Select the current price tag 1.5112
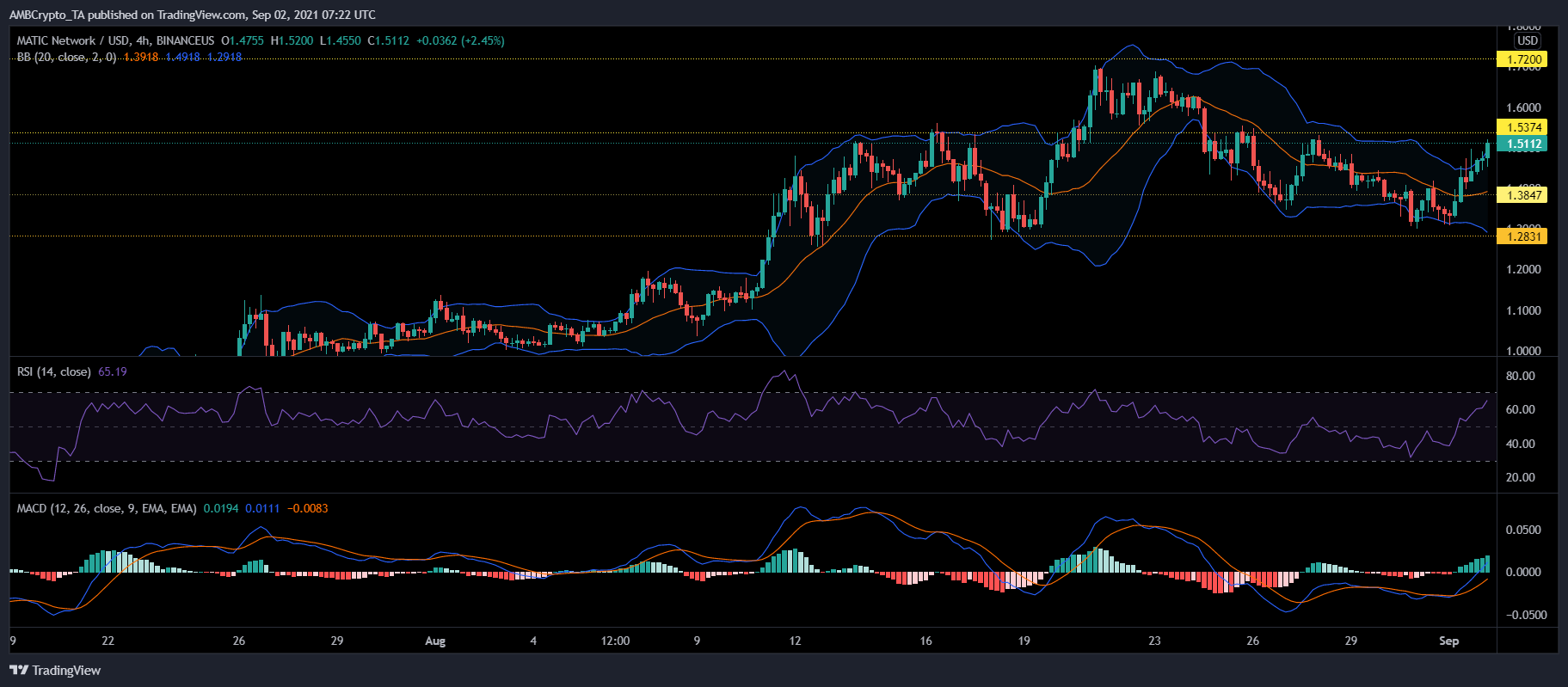 pyautogui.click(x=1522, y=144)
